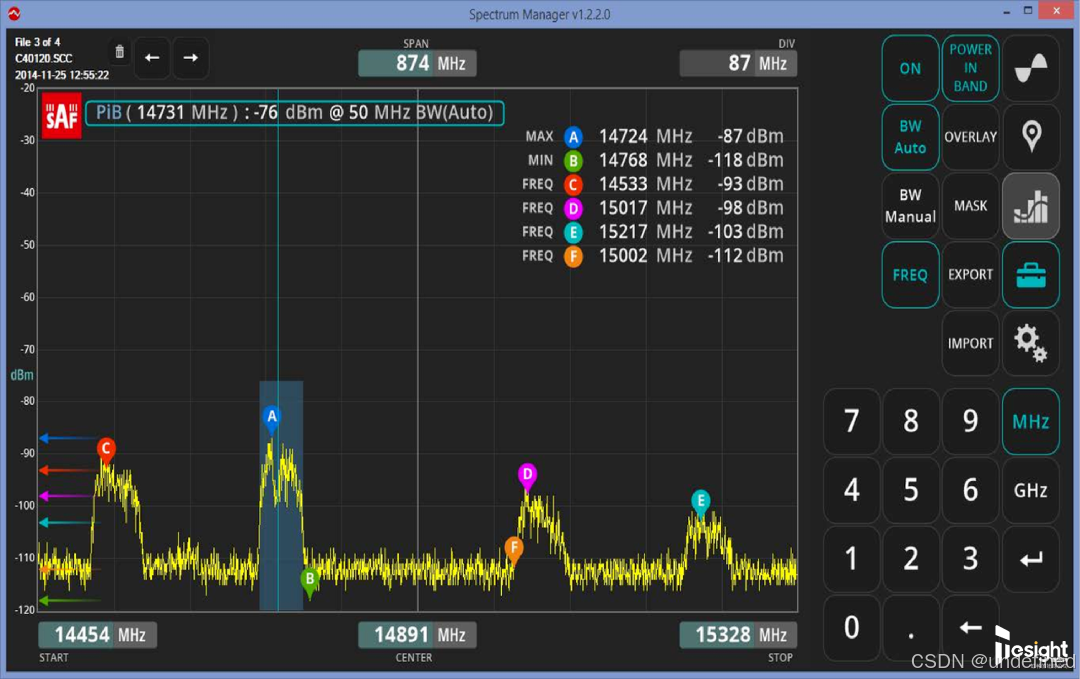
Task: Toggle the FREQ markers button
Action: pyautogui.click(x=910, y=275)
